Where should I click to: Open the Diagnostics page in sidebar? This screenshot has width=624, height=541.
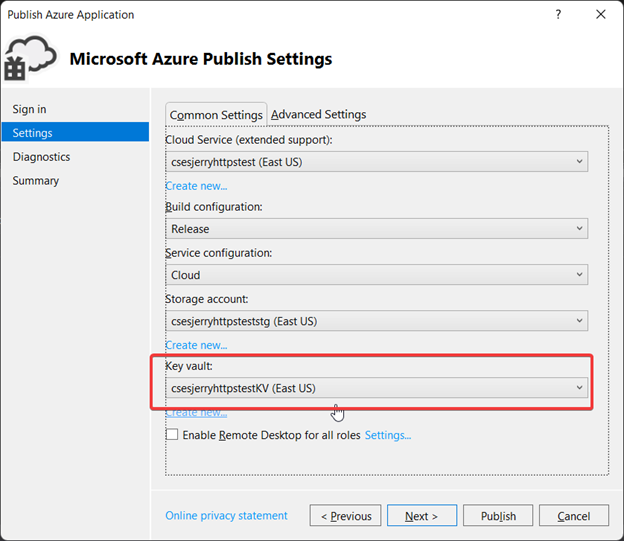pyautogui.click(x=42, y=157)
